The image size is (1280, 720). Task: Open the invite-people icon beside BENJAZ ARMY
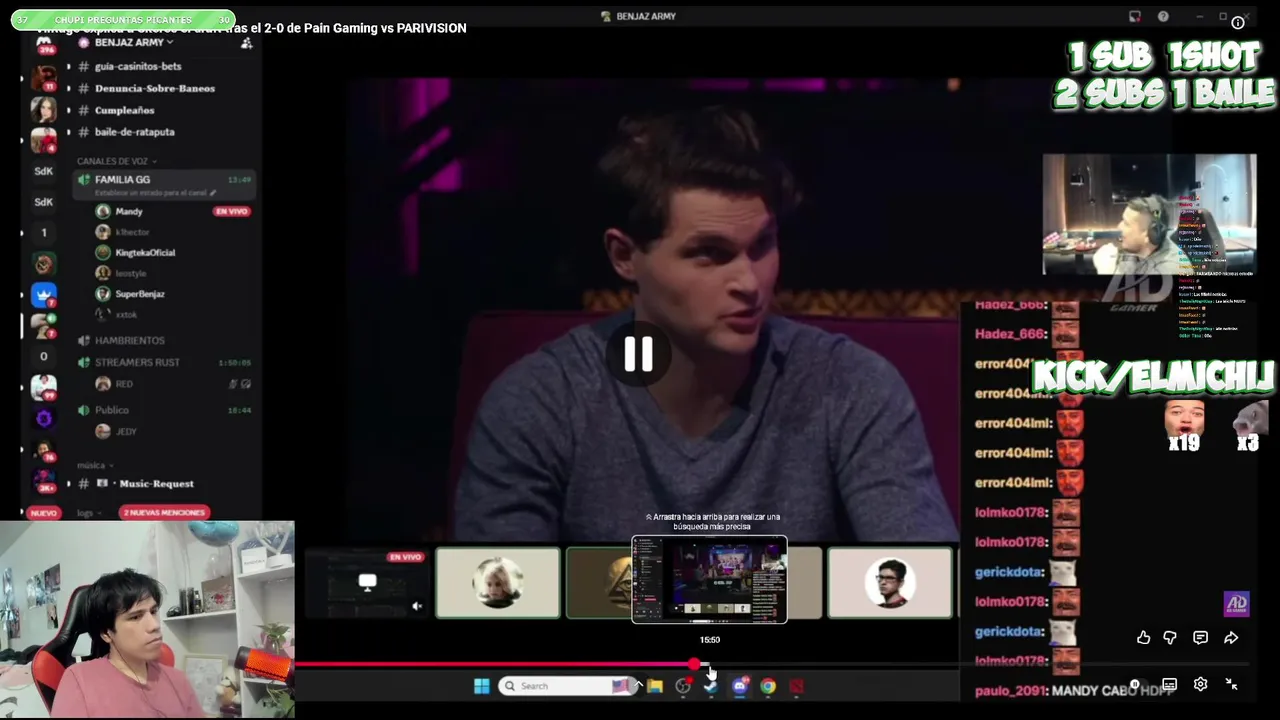click(x=247, y=43)
